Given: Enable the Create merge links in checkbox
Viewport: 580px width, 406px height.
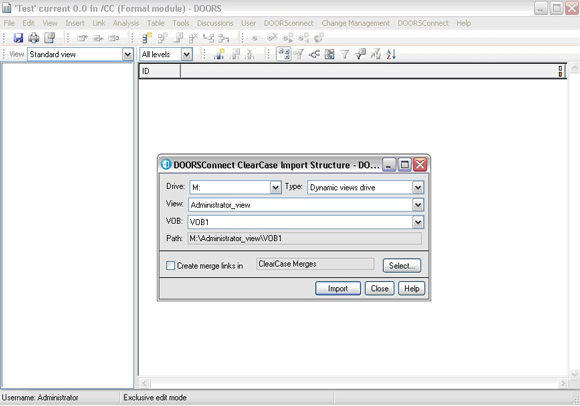Looking at the screenshot, I should [170, 265].
